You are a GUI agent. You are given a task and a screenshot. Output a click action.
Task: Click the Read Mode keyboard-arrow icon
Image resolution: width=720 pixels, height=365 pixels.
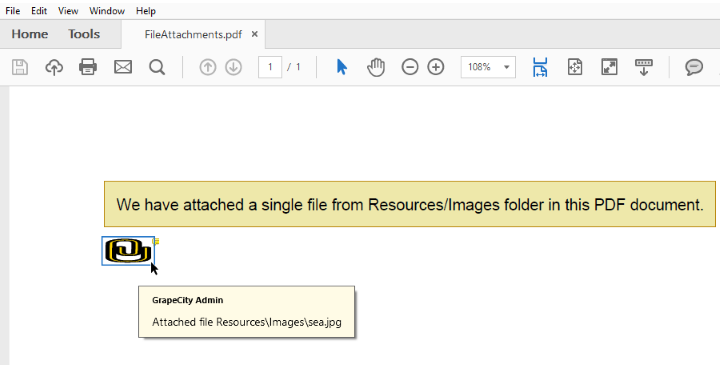[x=644, y=67]
